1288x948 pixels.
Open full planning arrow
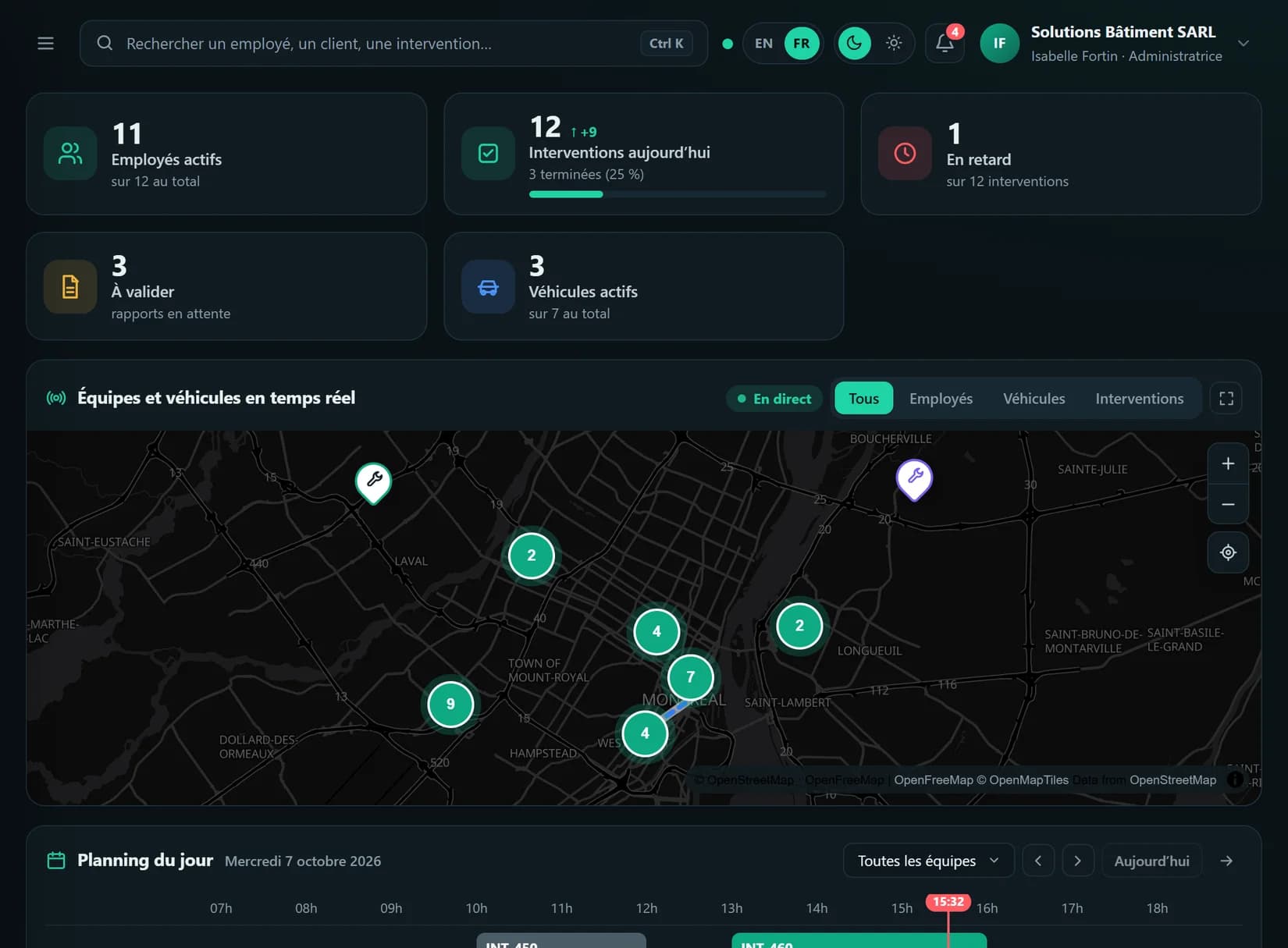[1226, 861]
